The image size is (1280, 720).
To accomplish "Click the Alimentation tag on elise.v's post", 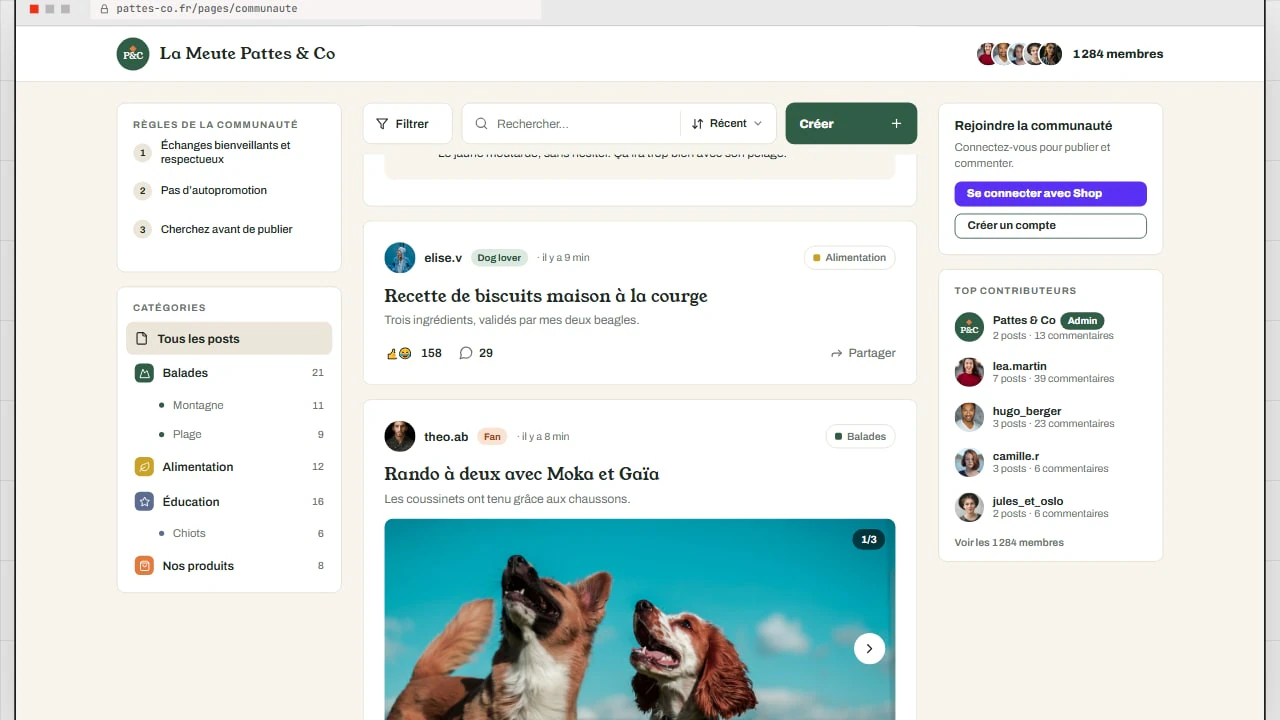I will coord(849,258).
